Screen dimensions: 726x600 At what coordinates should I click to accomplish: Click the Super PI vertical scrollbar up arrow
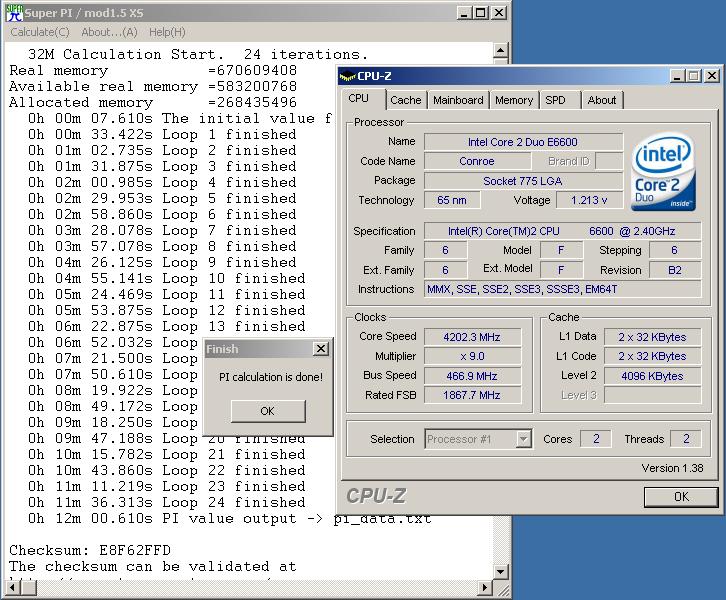501,50
